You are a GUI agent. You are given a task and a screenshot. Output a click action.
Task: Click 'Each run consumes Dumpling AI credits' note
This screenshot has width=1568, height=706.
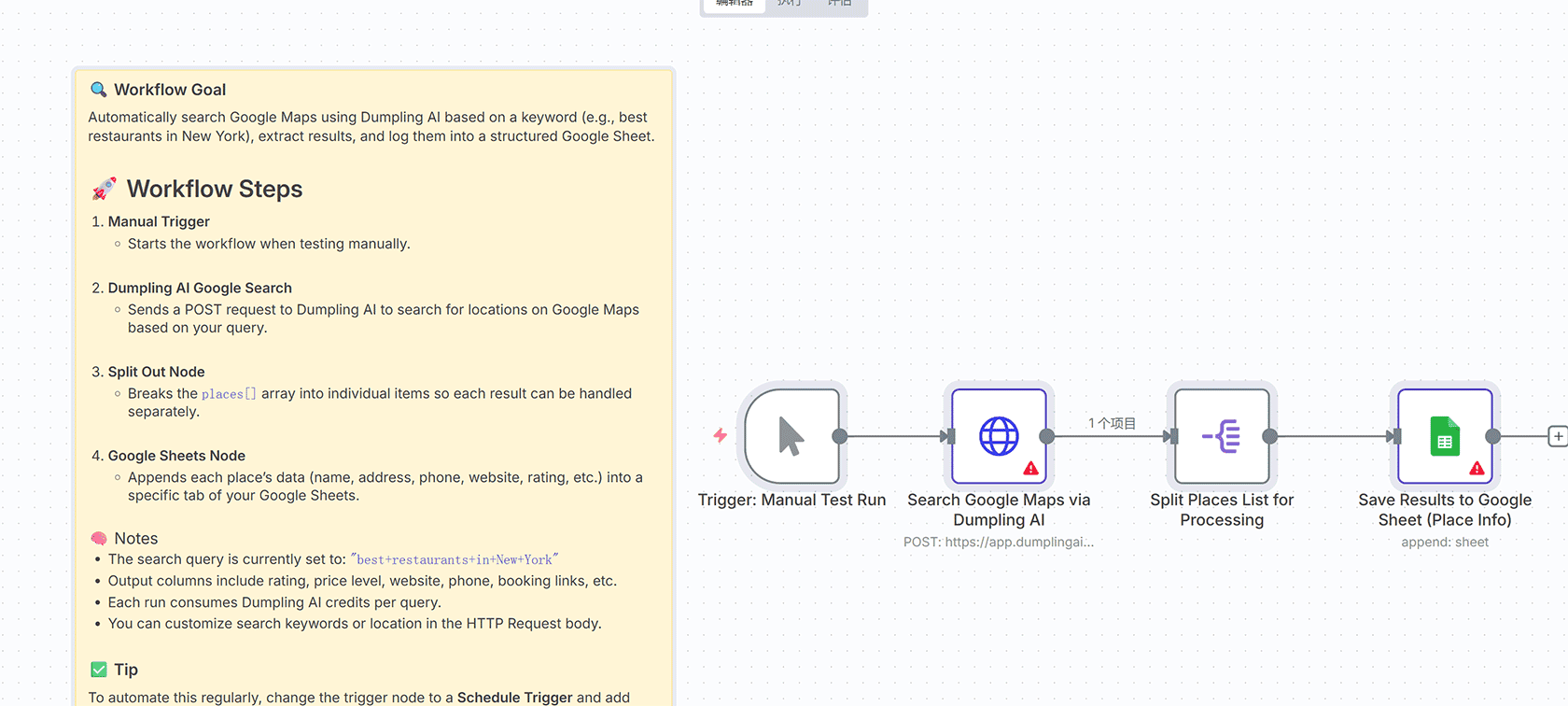point(274,602)
